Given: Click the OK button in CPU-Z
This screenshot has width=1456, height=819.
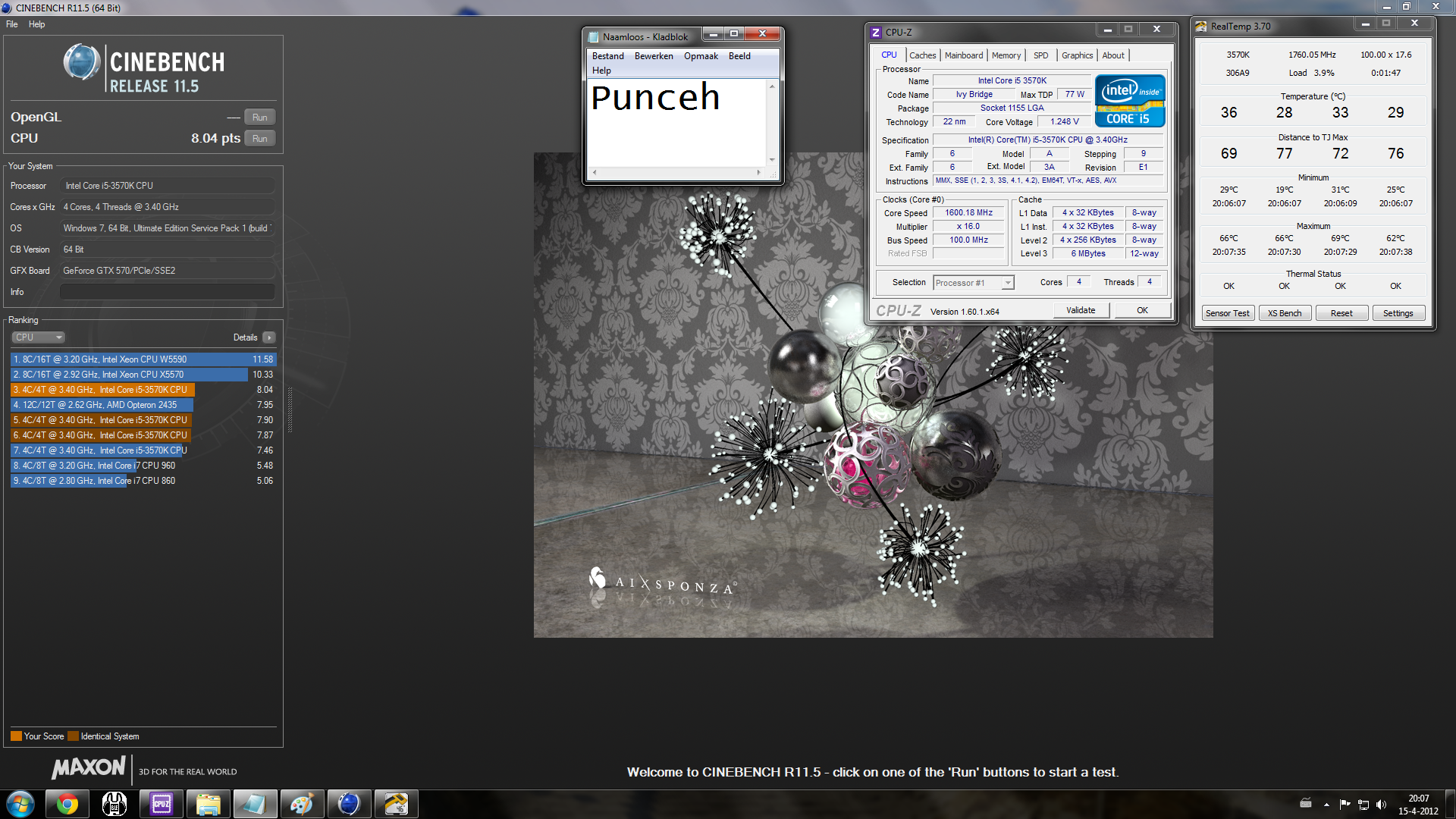Looking at the screenshot, I should (x=1142, y=310).
